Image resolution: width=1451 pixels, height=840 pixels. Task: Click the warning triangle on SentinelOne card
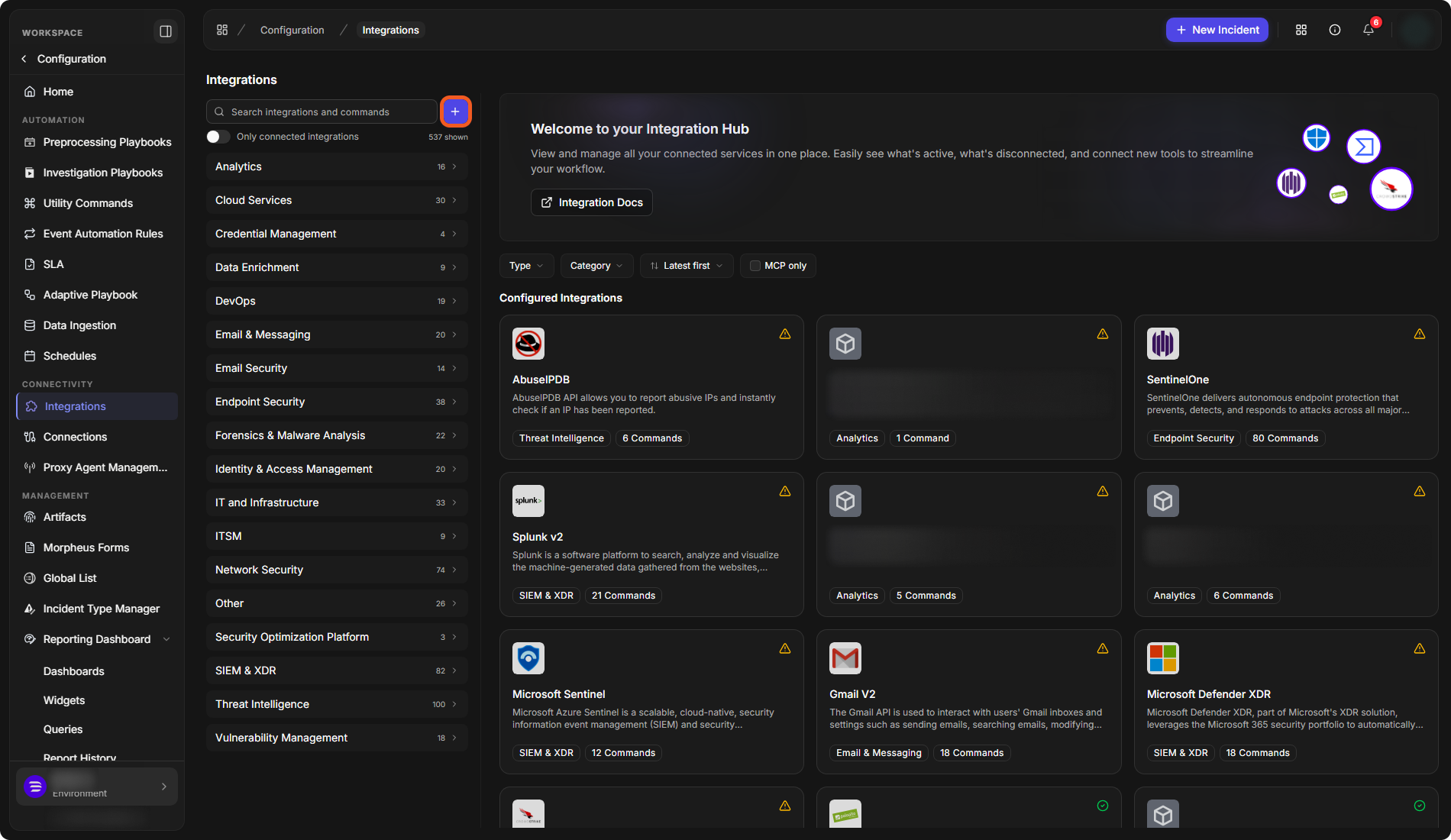(1420, 334)
